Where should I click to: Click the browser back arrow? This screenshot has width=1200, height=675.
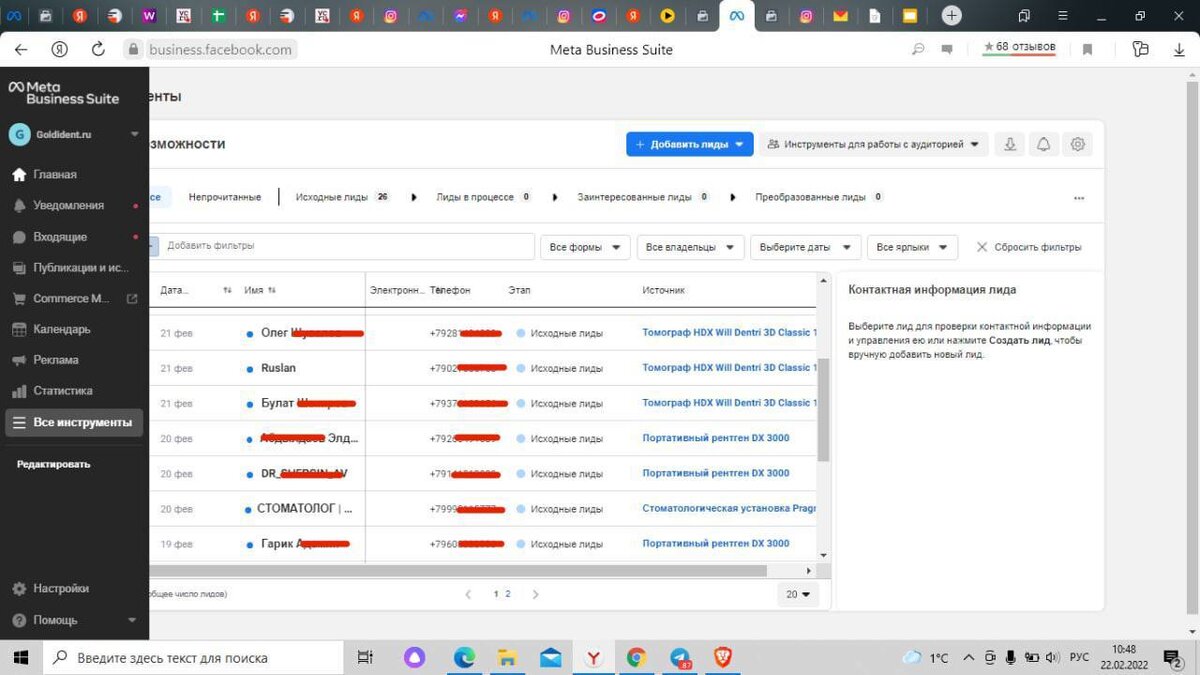point(21,49)
